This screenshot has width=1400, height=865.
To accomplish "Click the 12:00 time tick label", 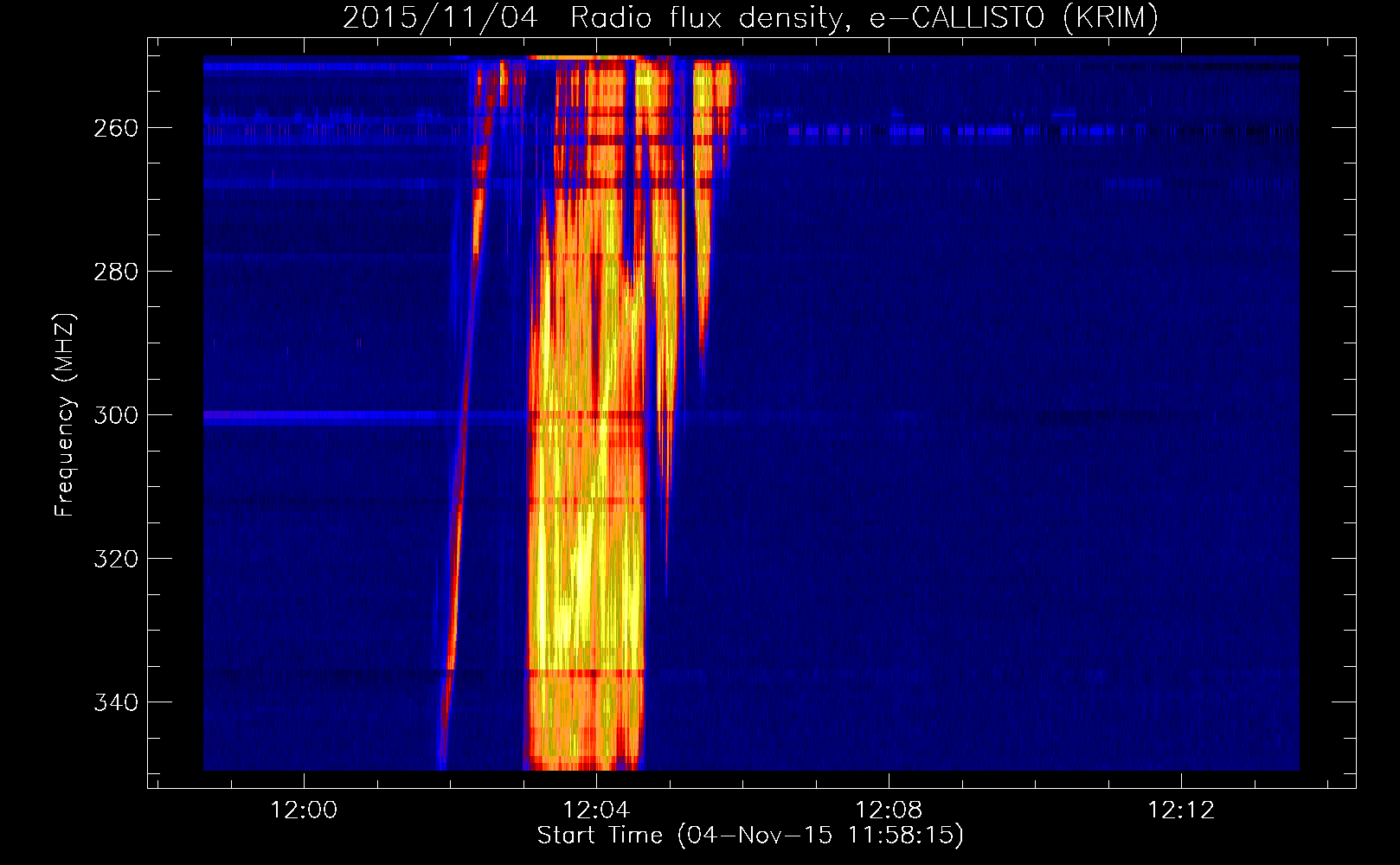I will [x=304, y=811].
